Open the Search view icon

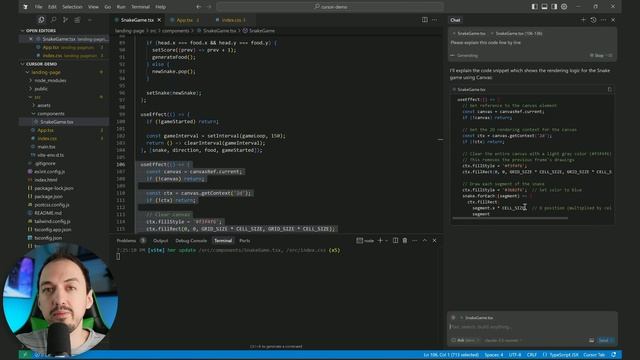pos(53,20)
